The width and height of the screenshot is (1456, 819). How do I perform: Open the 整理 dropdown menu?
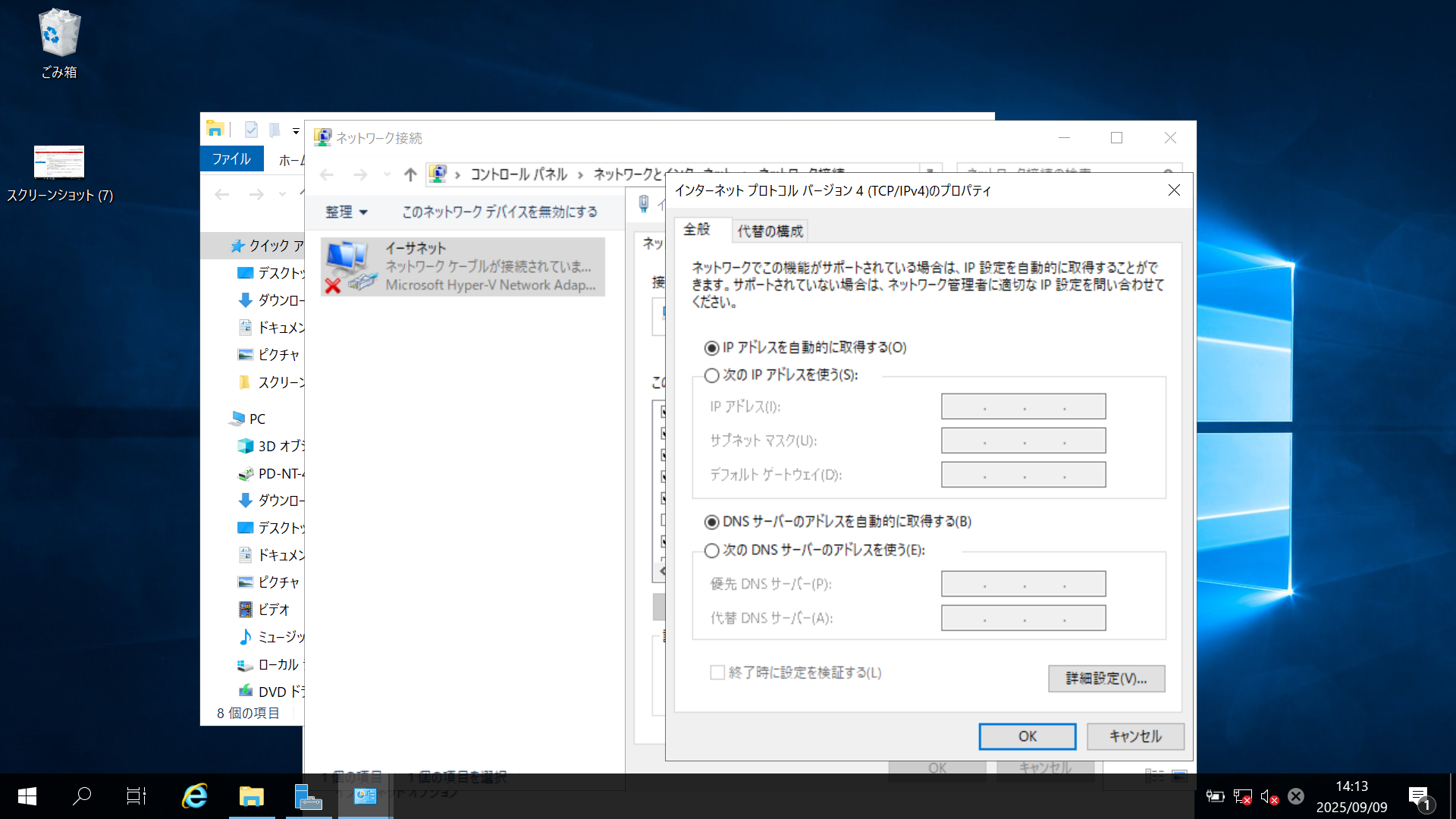click(346, 212)
